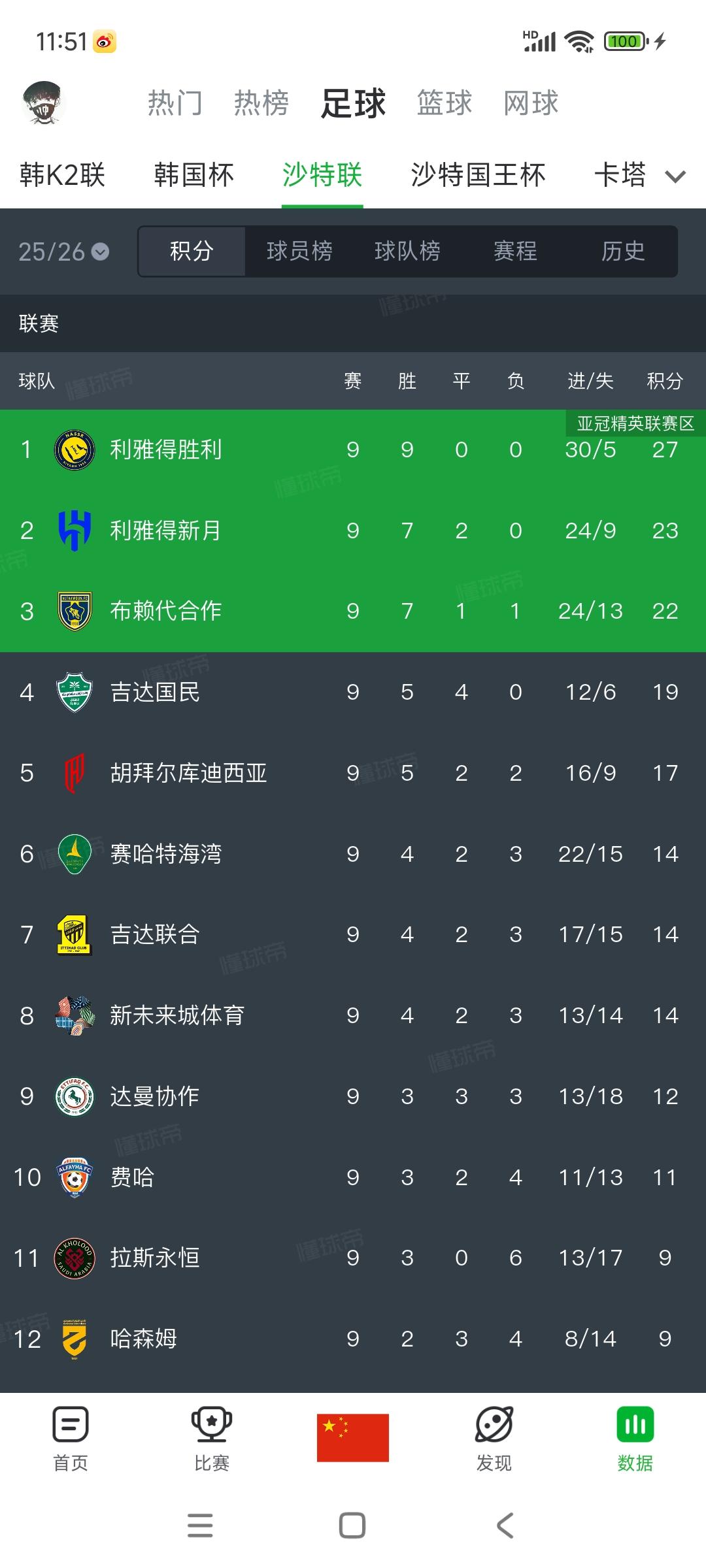Open 吉达国民 team row
The height and width of the screenshot is (1568, 706).
pos(353,692)
